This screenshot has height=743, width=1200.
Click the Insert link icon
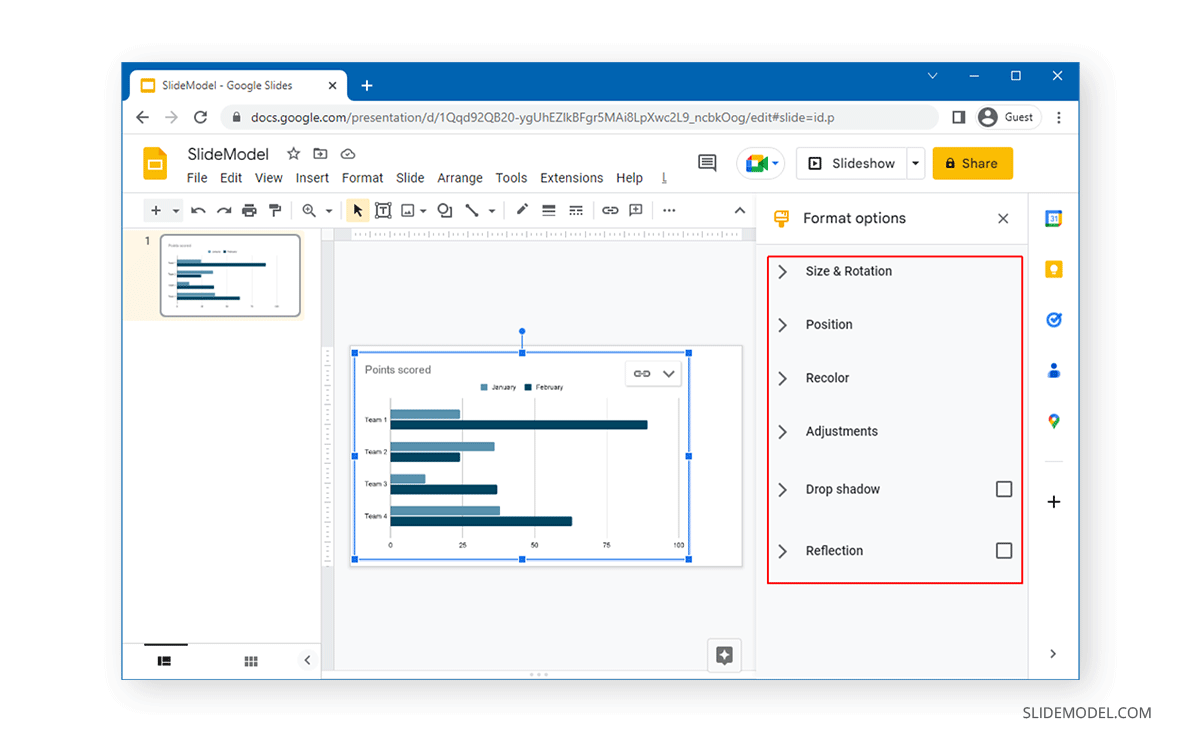click(x=609, y=210)
